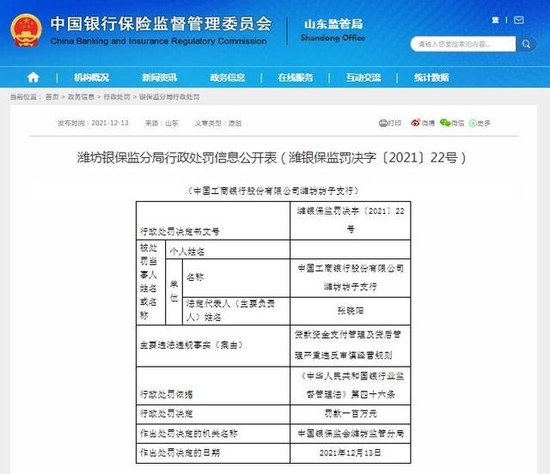This screenshot has height=474, width=550.
Task: Select the article title about 潍银保监罚决字 22号
Action: pyautogui.click(x=272, y=158)
